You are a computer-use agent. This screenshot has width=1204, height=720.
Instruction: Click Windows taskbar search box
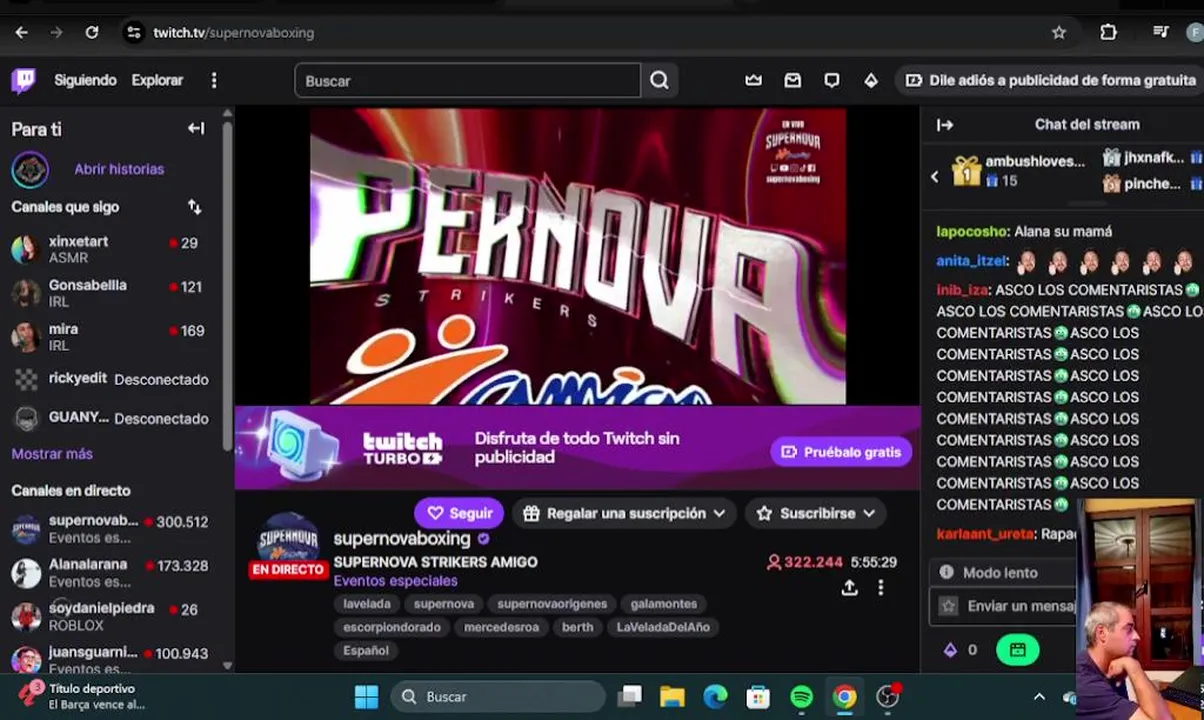coord(498,697)
